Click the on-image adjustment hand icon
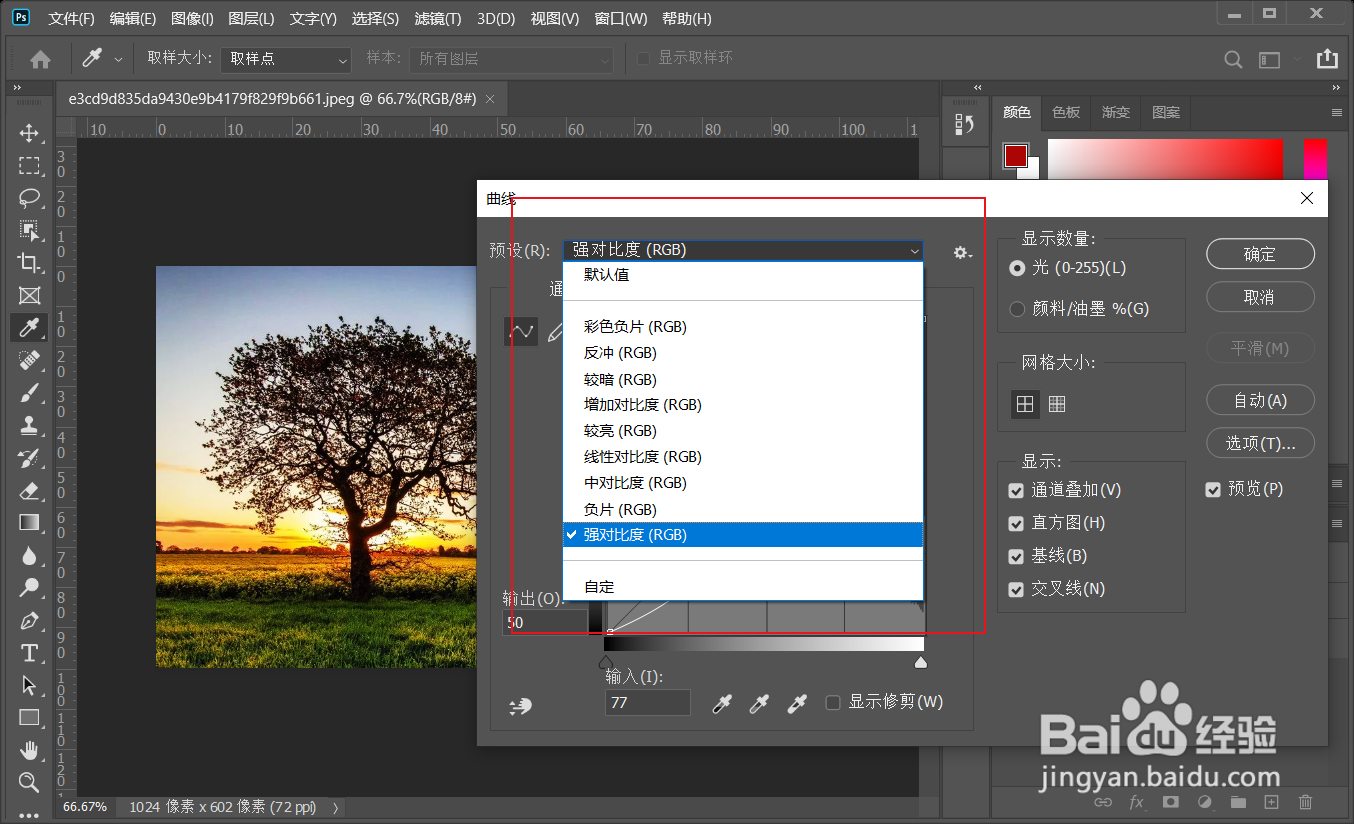This screenshot has height=824, width=1354. [x=520, y=706]
